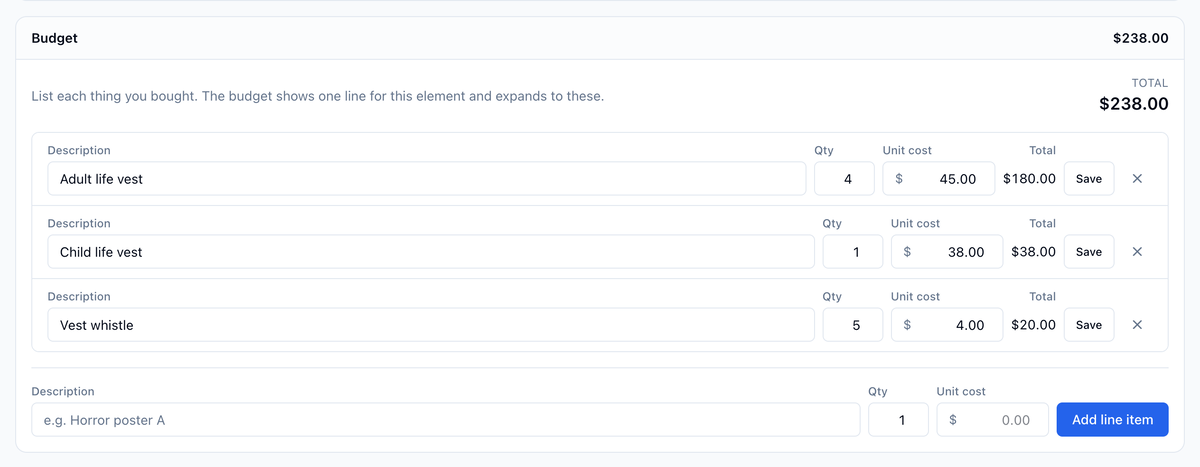
Task: Save the Adult life vest row
Action: (x=1089, y=179)
